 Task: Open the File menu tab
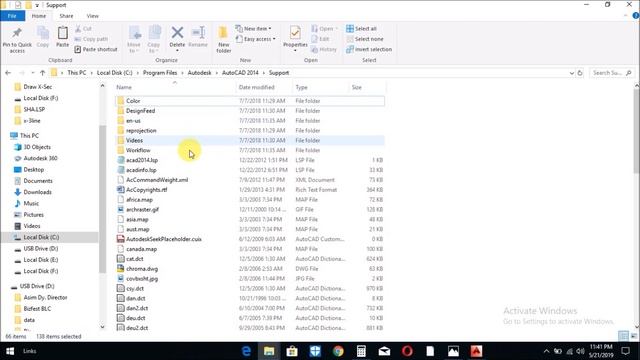12,16
